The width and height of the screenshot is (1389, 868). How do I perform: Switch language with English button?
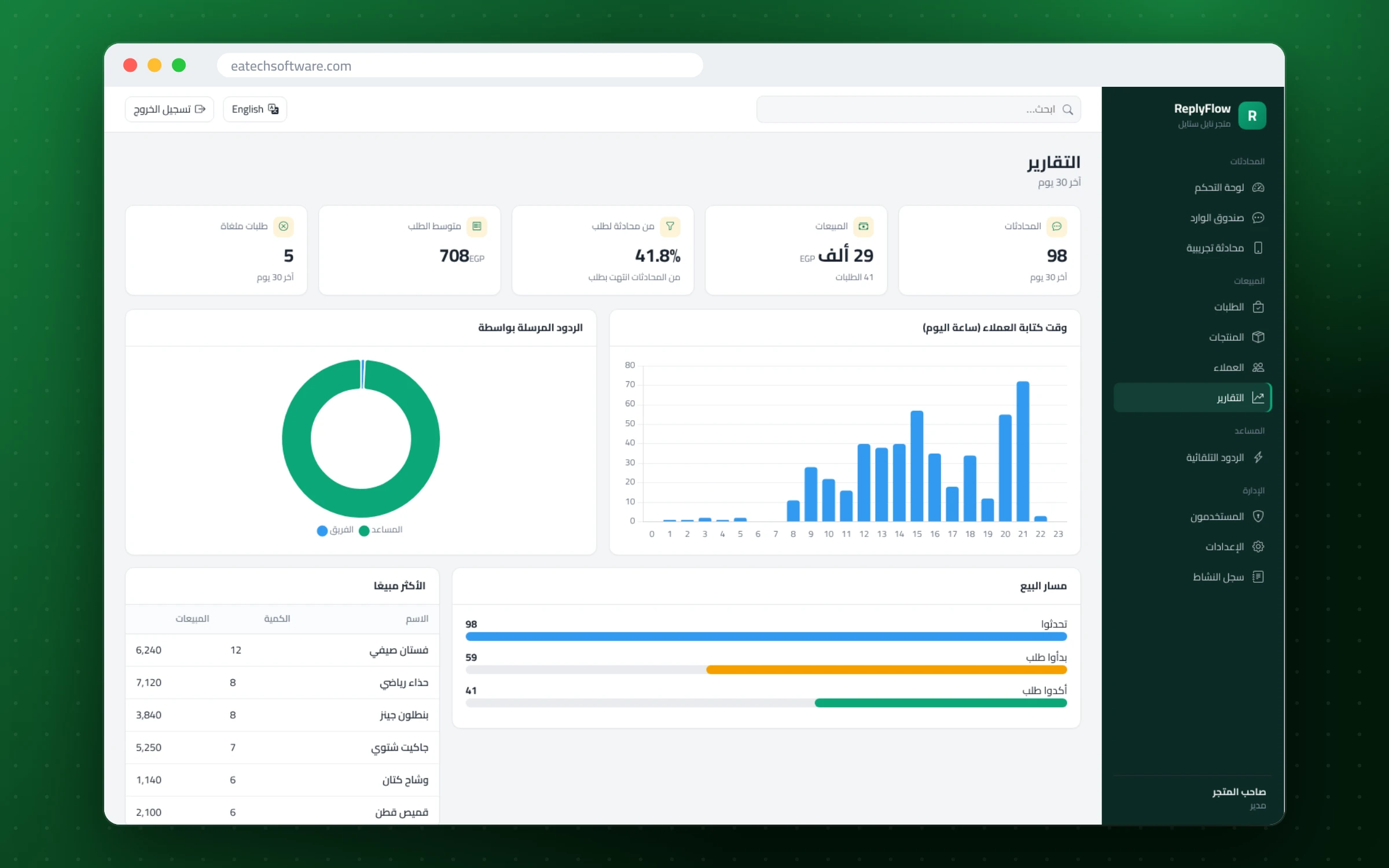click(x=255, y=109)
